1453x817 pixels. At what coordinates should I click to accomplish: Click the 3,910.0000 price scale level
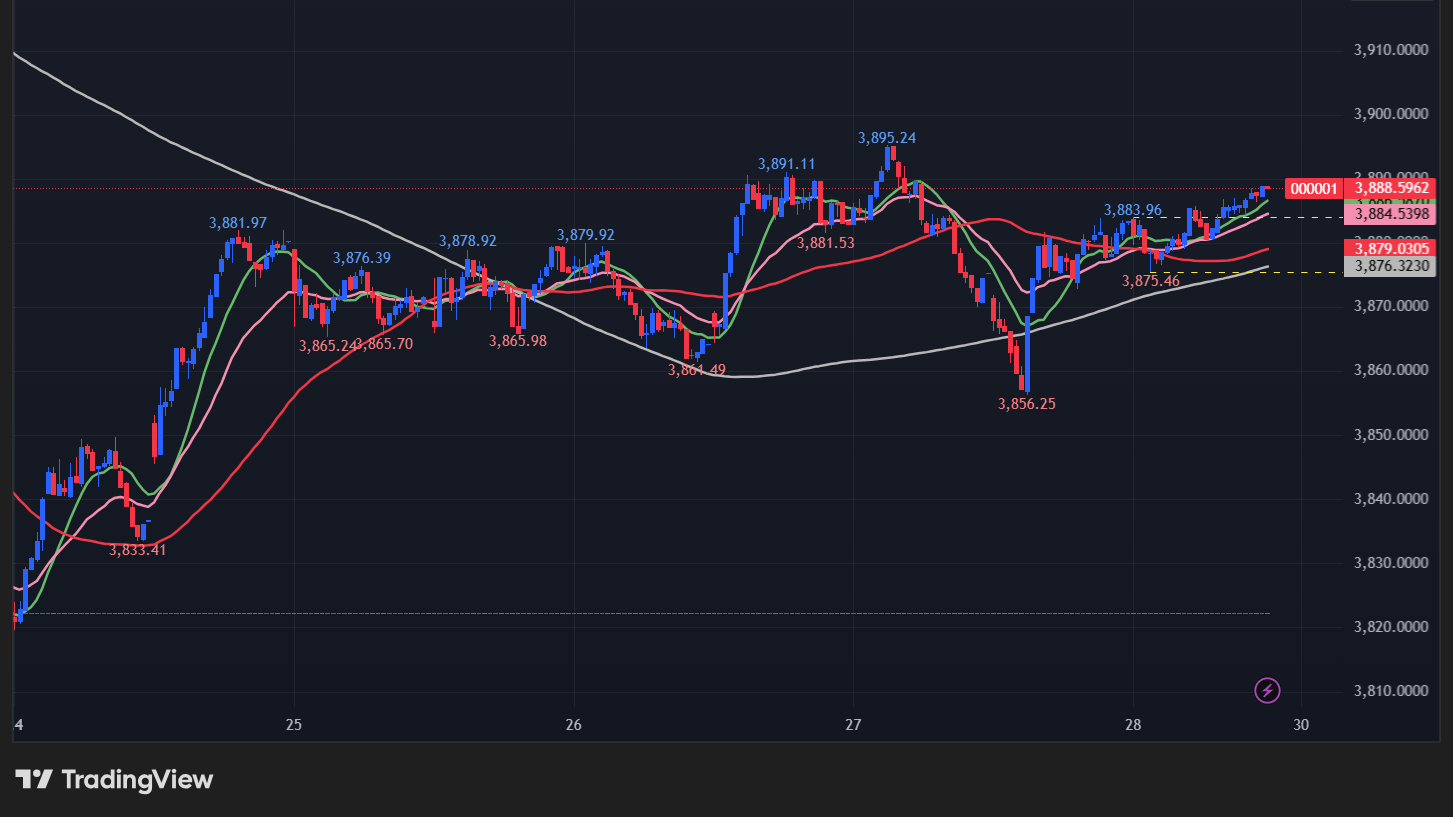coord(1393,49)
